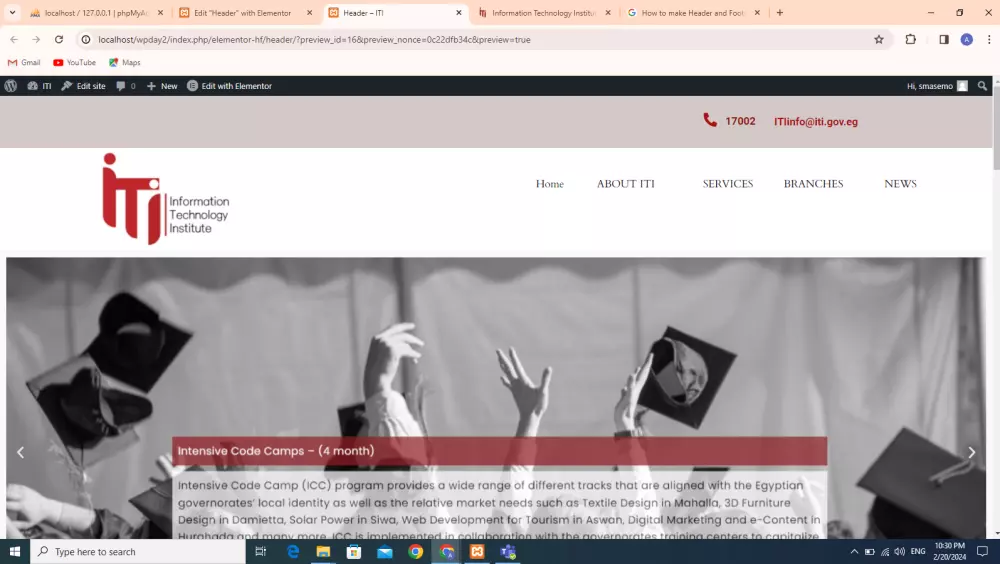Click the browser back arrow

pos(14,40)
